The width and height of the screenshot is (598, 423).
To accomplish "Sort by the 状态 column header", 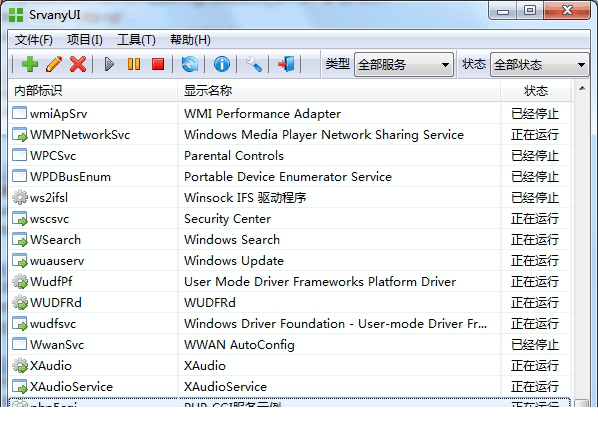I will click(x=536, y=91).
